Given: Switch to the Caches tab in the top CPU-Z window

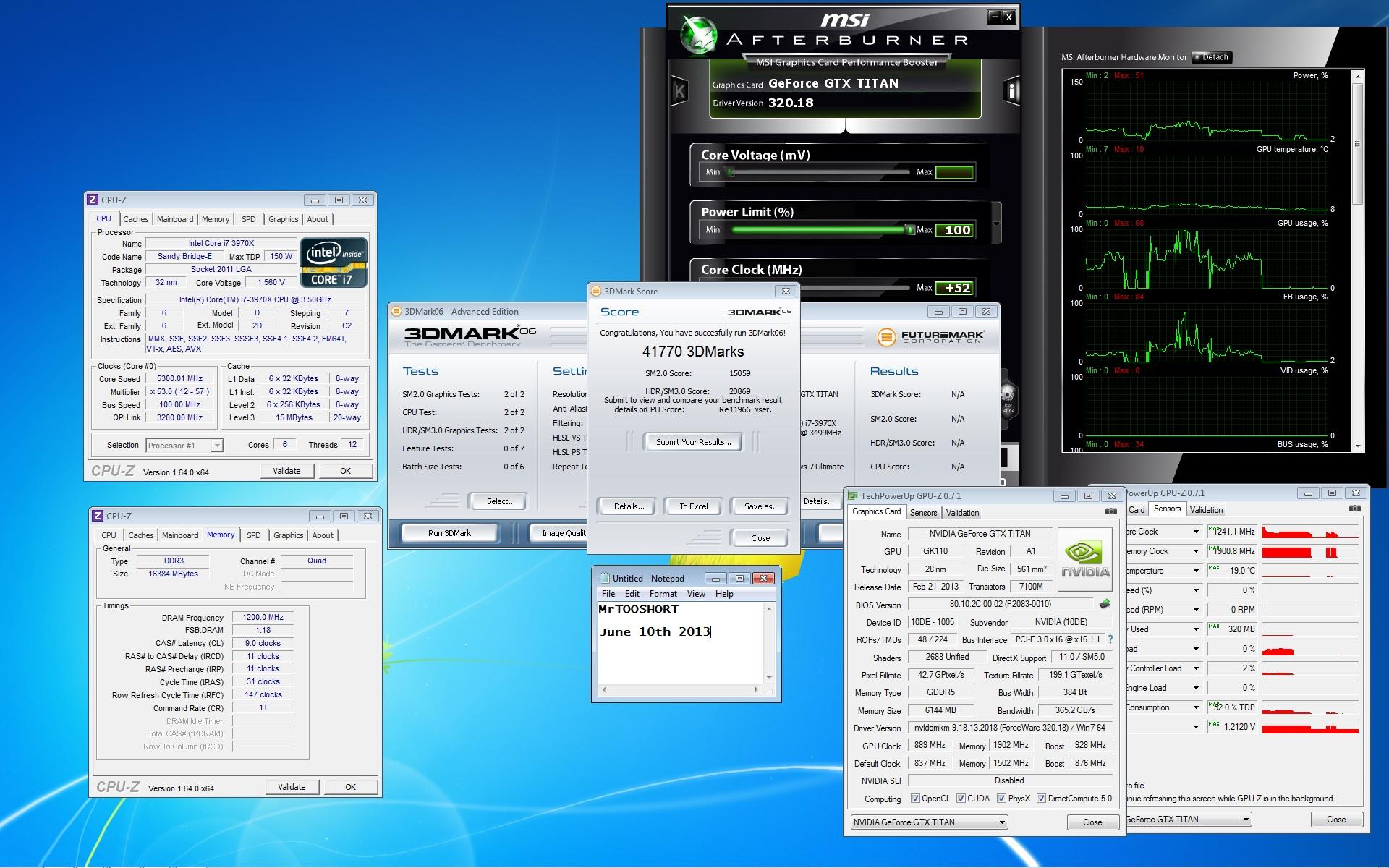Looking at the screenshot, I should point(135,219).
